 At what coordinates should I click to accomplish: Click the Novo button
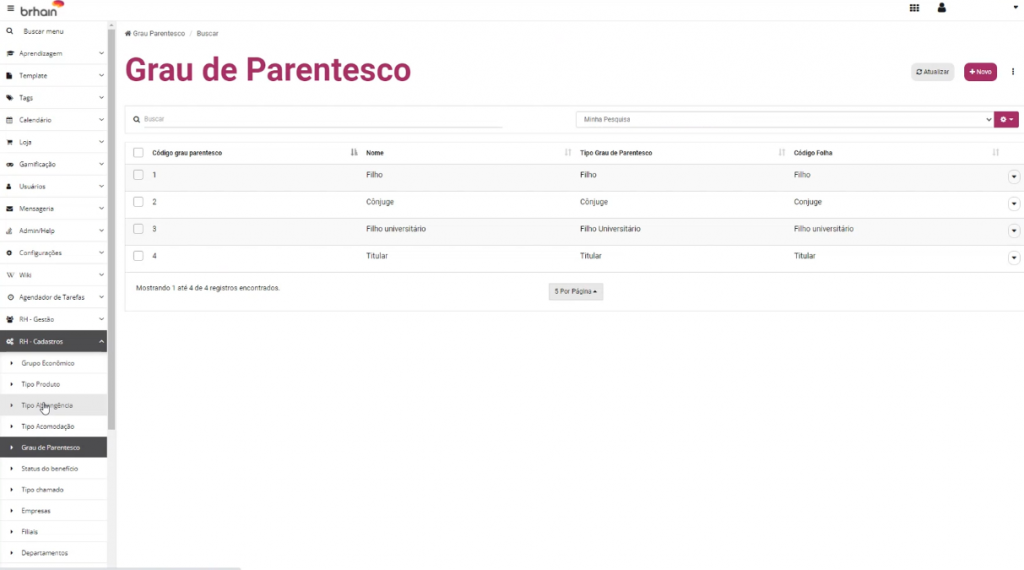tap(980, 72)
